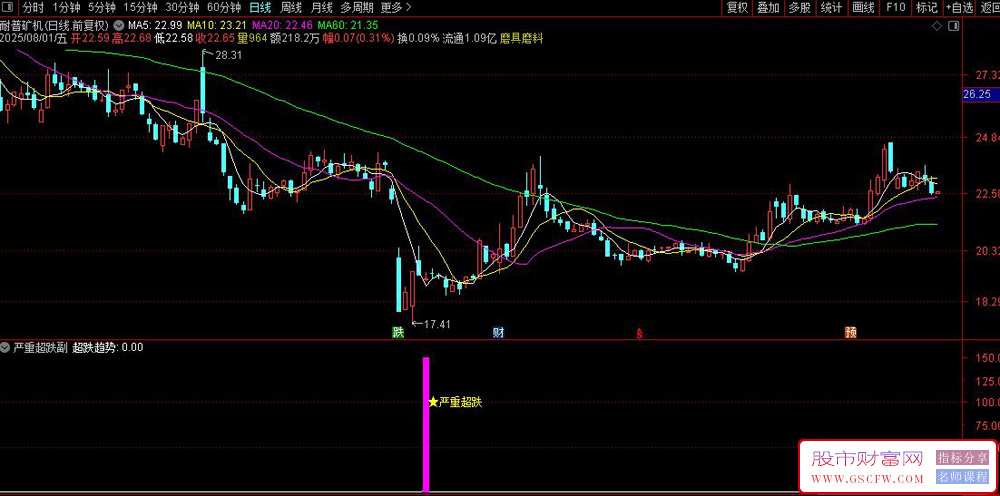Click the date 2025/08/01/五
Image resolution: width=1000 pixels, height=496 pixels.
tap(34, 38)
